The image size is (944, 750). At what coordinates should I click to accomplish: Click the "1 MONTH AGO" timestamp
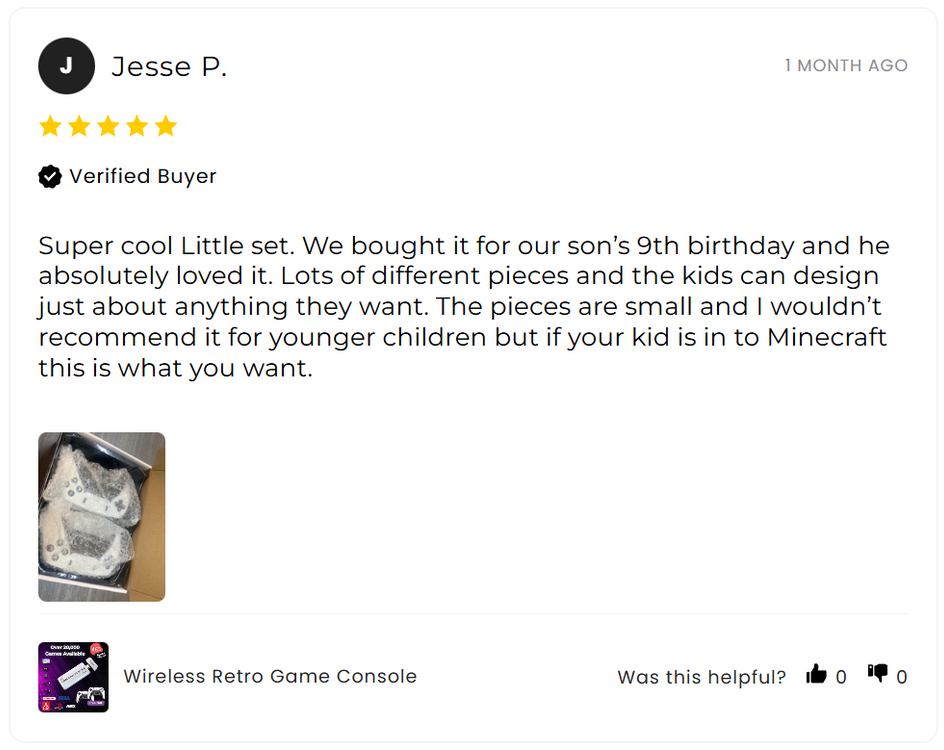[x=846, y=66]
